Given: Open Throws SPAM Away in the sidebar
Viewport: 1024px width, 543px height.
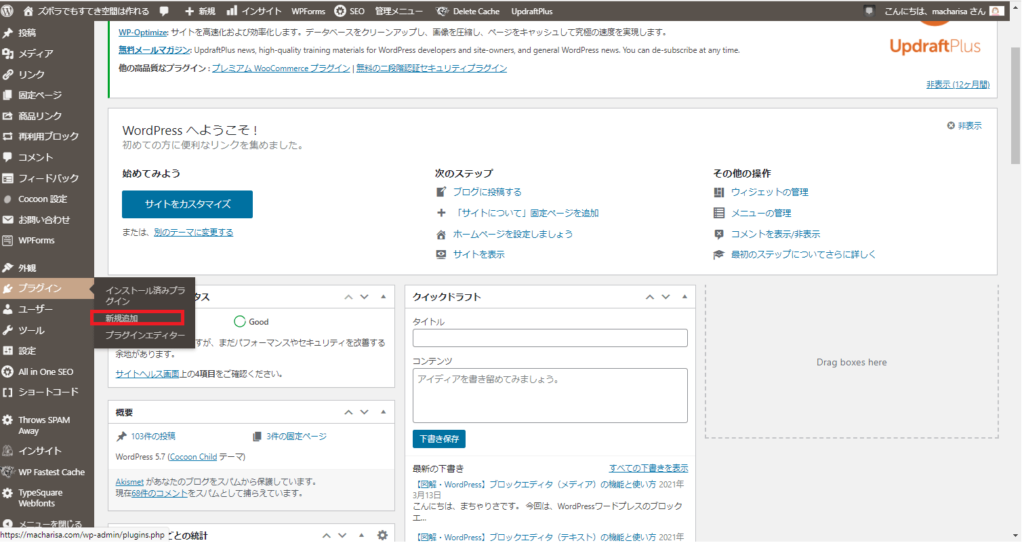Looking at the screenshot, I should click(x=44, y=425).
